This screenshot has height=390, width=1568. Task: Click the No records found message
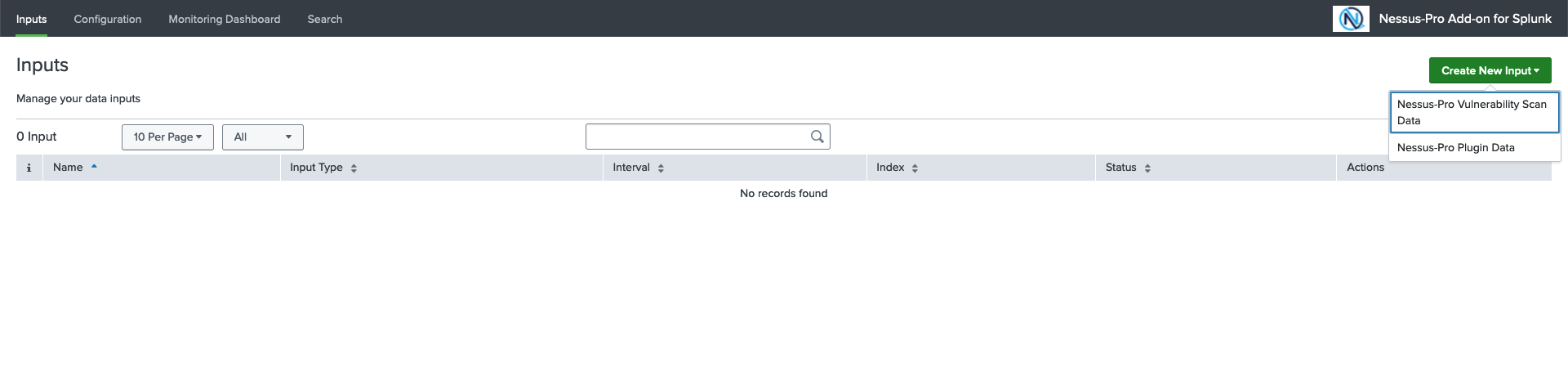tap(784, 194)
